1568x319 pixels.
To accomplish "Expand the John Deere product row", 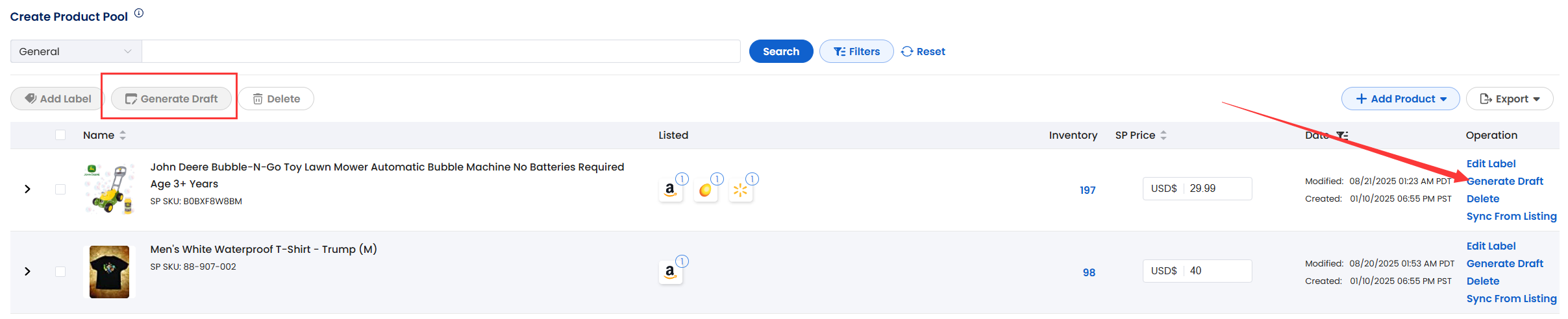I will pyautogui.click(x=27, y=189).
